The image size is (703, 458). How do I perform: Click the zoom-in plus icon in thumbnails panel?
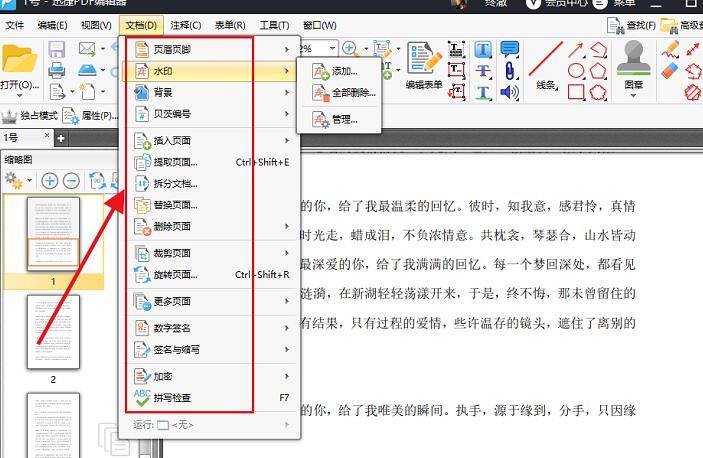click(49, 181)
